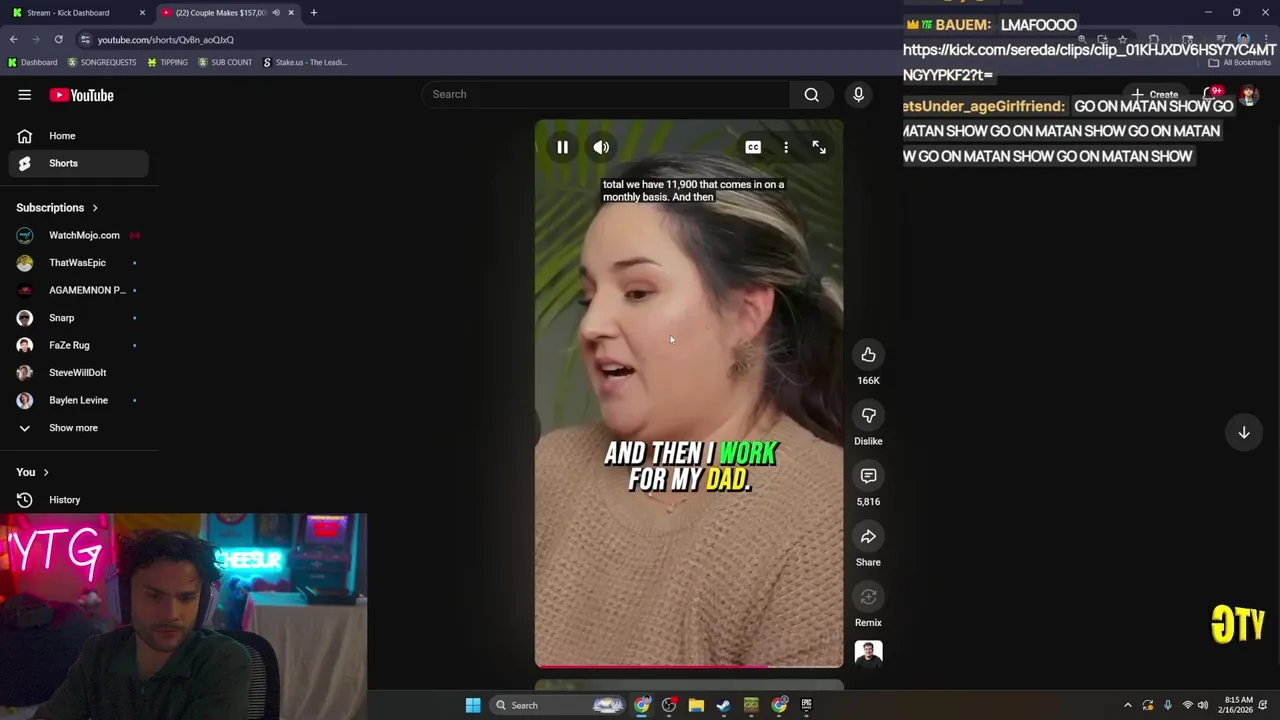
Task: Open a new browser tab
Action: 313,13
